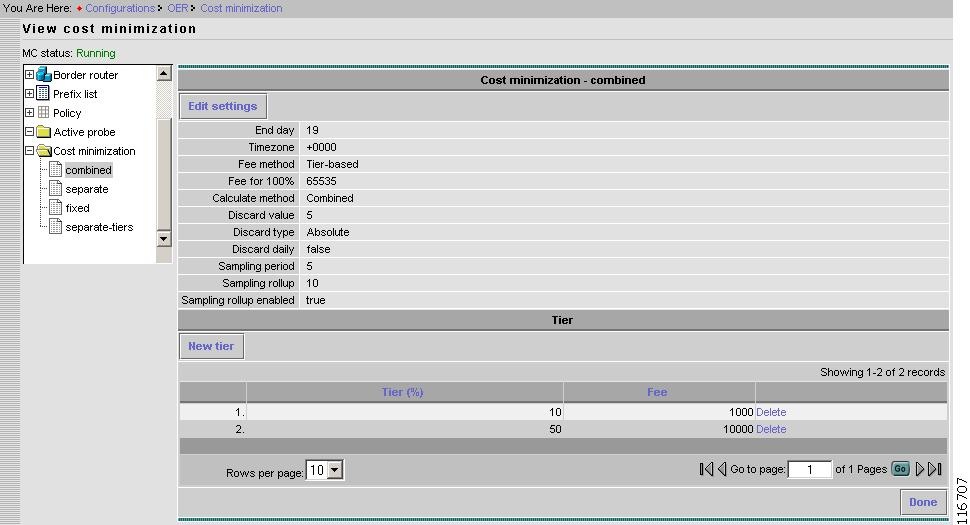Go to next page of tier records
The height and width of the screenshot is (525, 970).
[919, 469]
